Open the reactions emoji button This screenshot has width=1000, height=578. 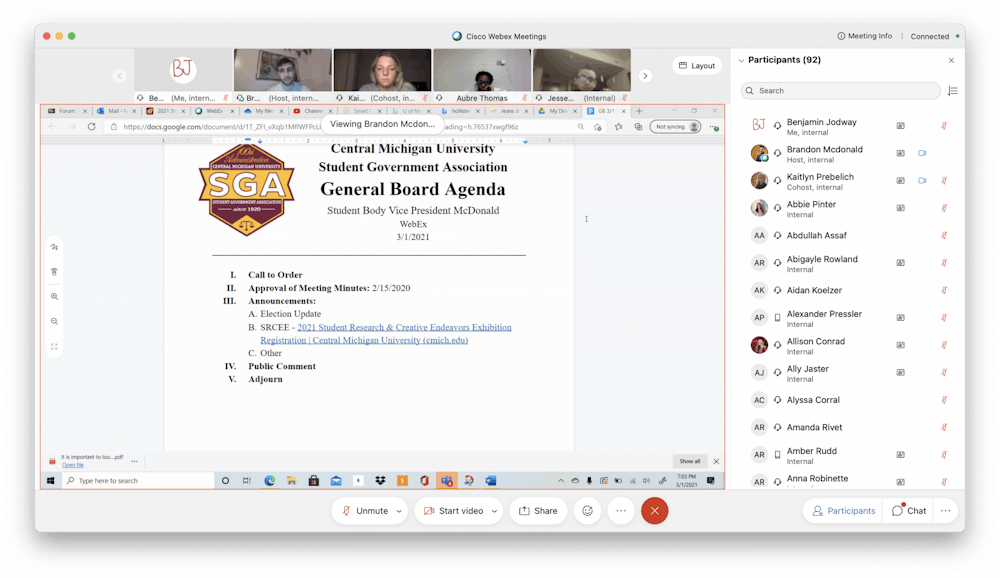pyautogui.click(x=588, y=510)
